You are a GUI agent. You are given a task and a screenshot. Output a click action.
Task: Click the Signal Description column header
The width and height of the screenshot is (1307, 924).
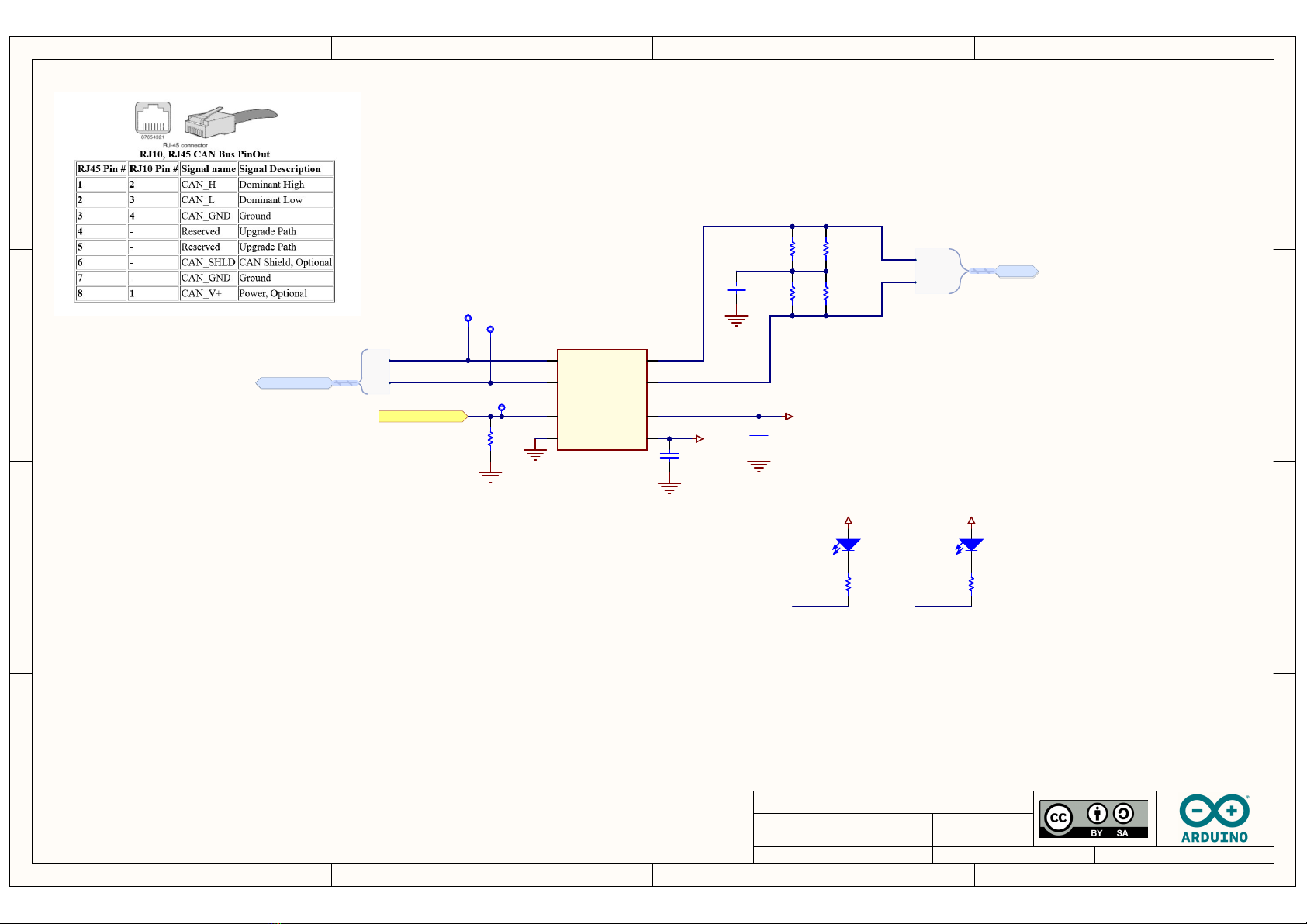[285, 169]
